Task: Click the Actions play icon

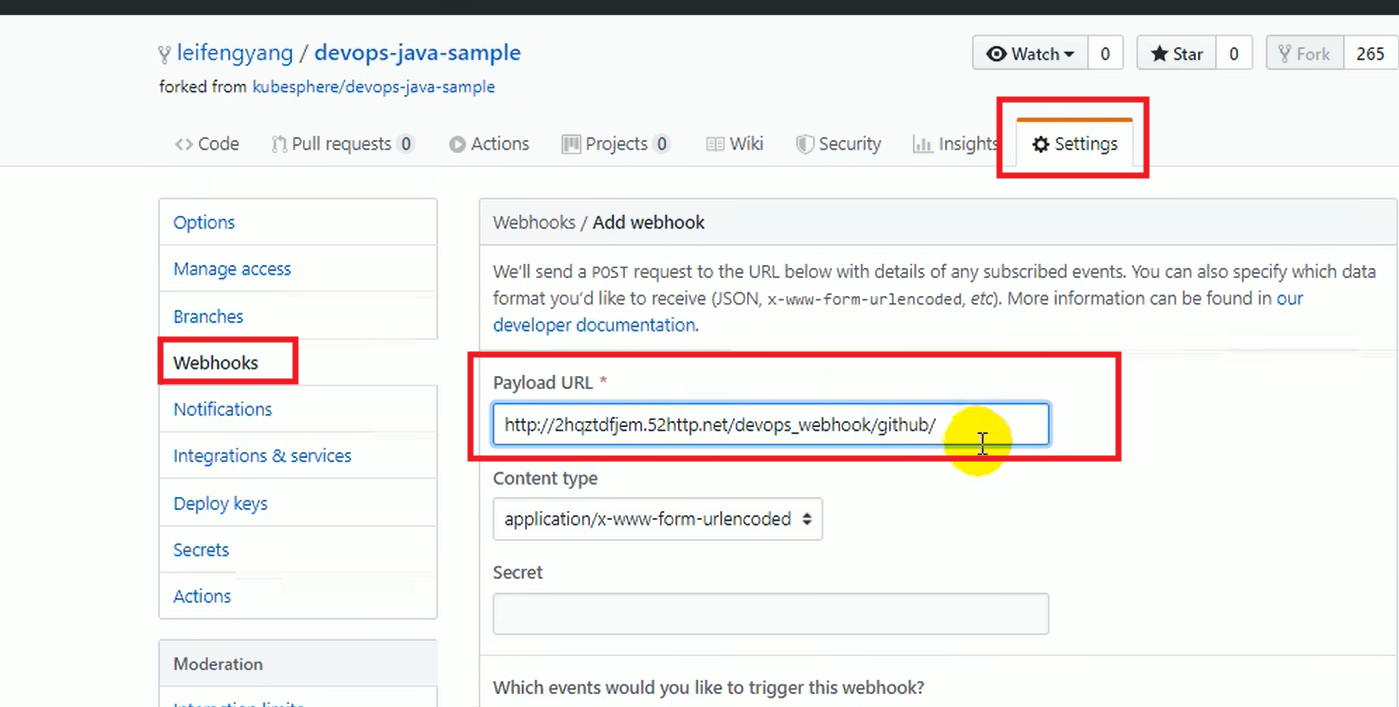Action: click(457, 144)
